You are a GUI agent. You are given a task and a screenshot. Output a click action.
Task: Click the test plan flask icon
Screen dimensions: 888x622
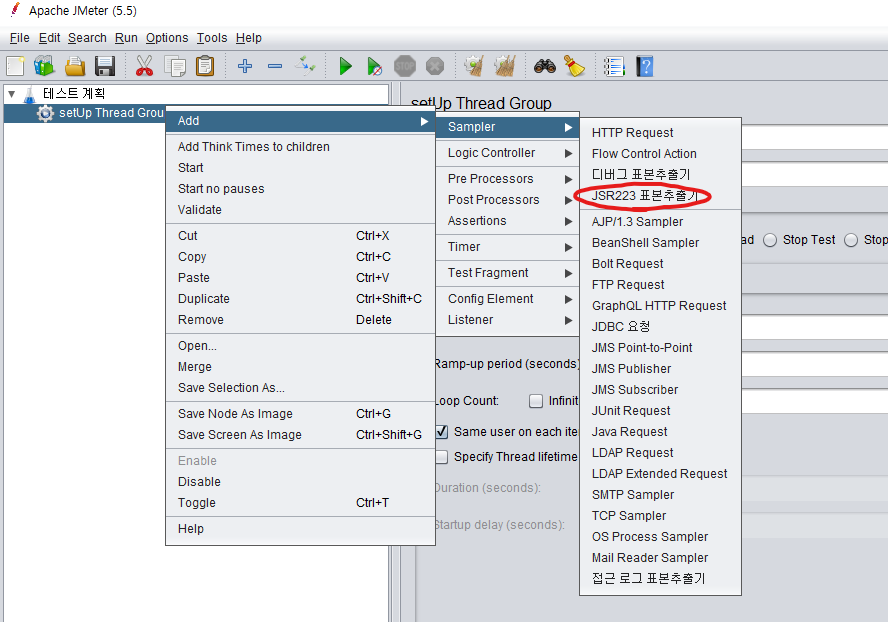coord(29,94)
